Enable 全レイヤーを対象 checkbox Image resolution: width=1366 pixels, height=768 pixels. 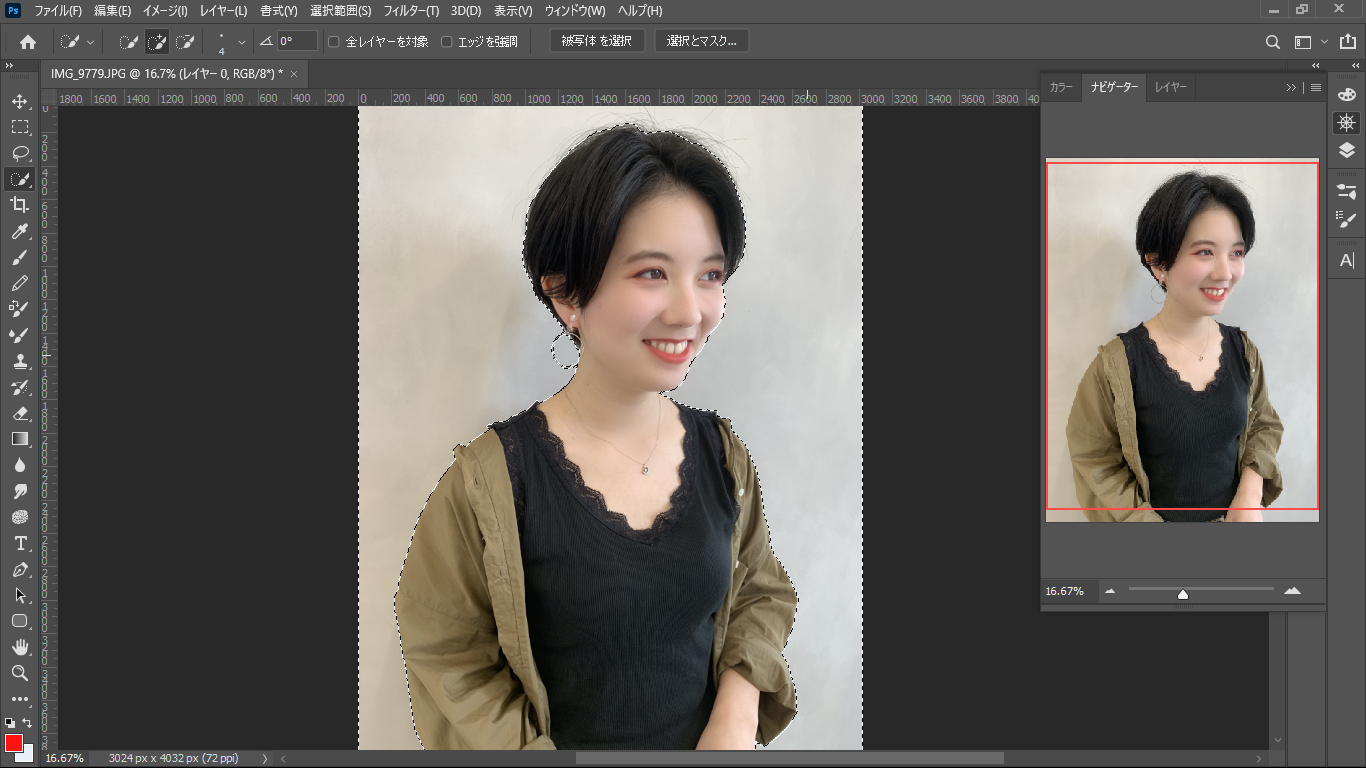[334, 42]
